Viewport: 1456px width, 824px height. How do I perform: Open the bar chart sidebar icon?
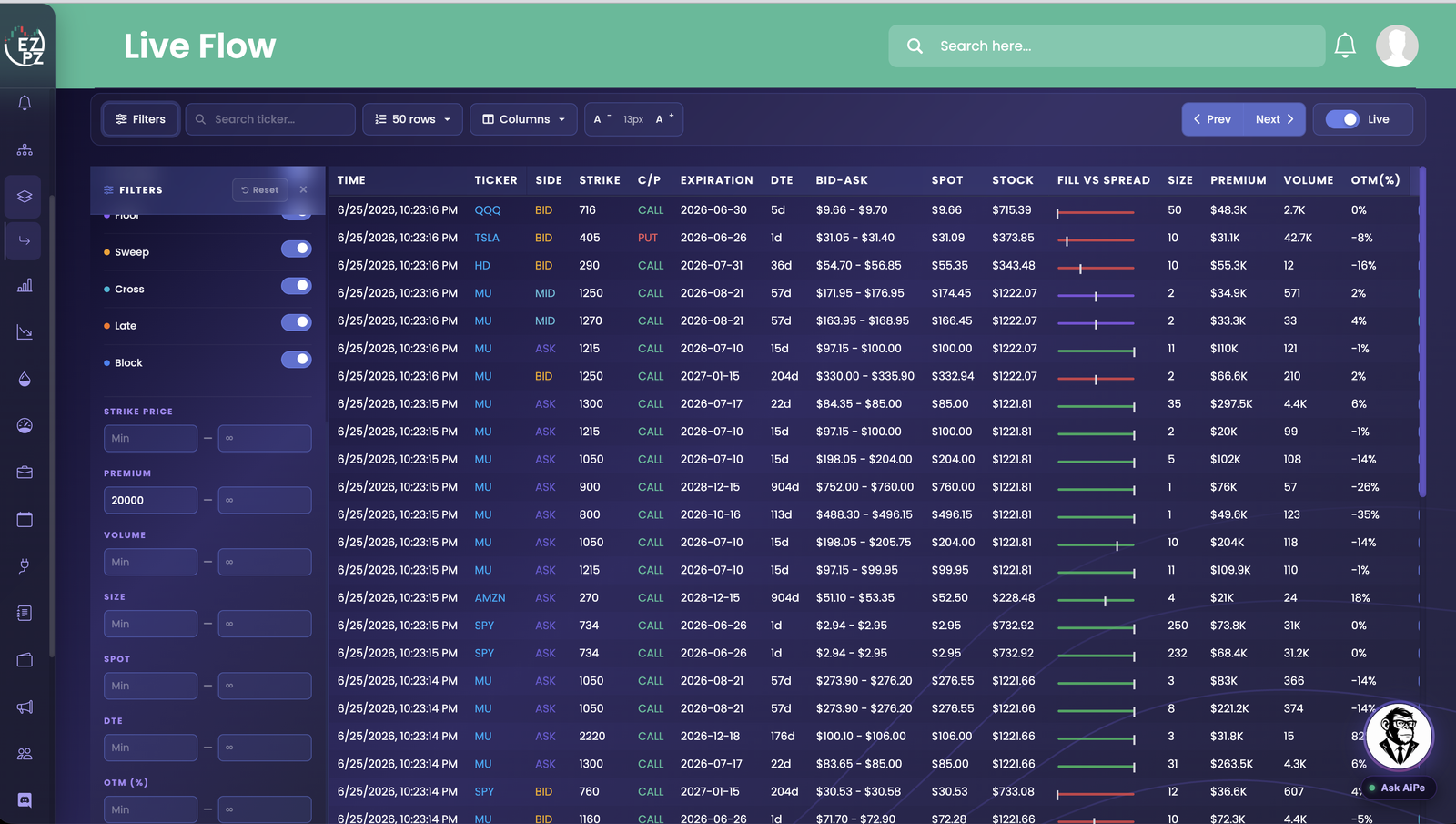(25, 286)
